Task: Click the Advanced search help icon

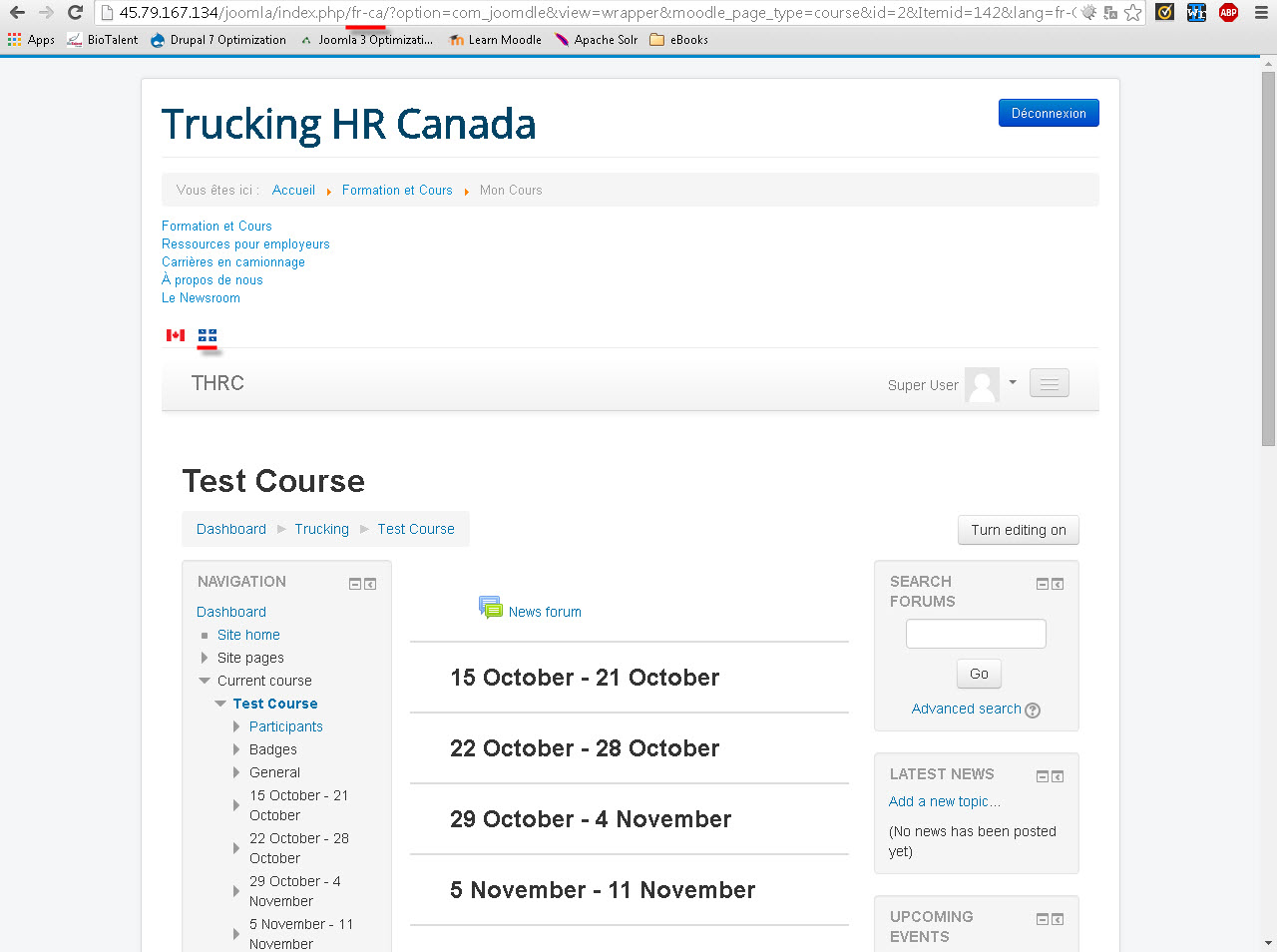Action: point(1033,711)
